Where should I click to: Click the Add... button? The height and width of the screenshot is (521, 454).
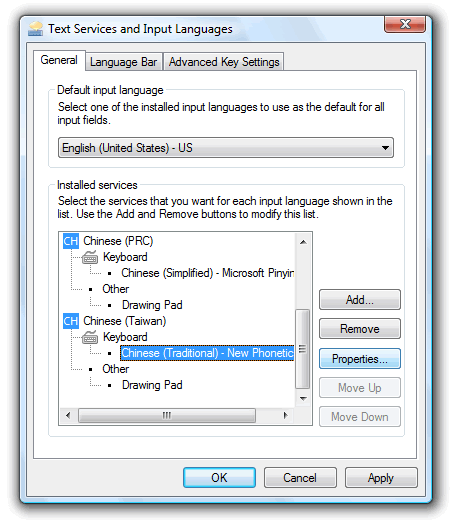coord(360,300)
